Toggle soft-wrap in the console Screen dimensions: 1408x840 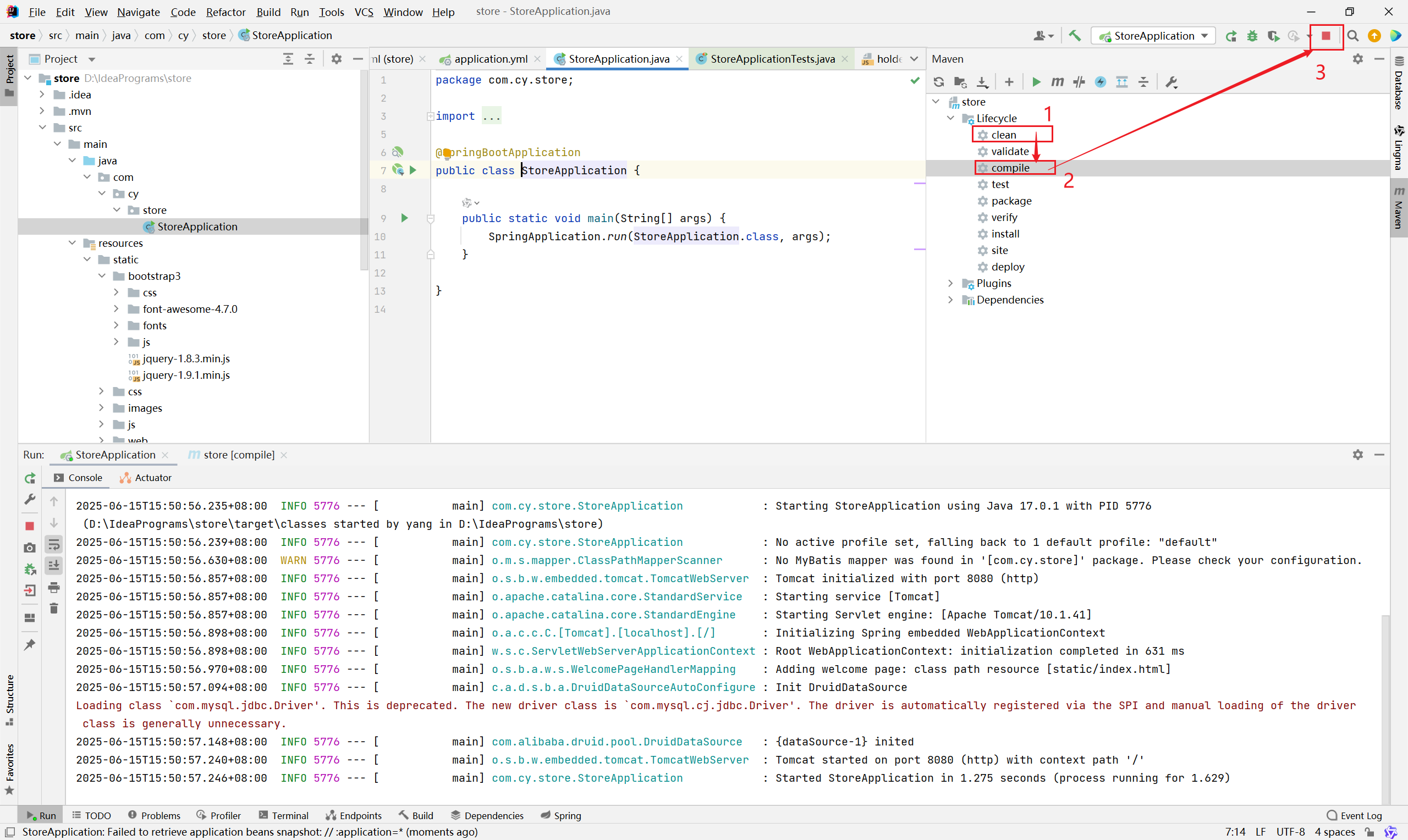(54, 545)
